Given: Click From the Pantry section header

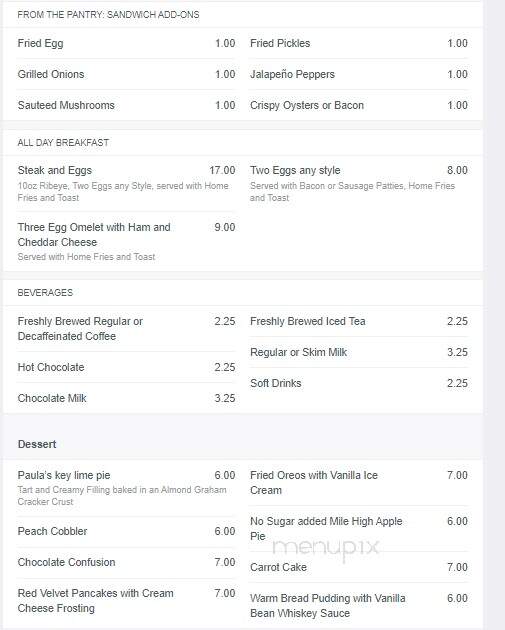Looking at the screenshot, I should click(108, 15).
